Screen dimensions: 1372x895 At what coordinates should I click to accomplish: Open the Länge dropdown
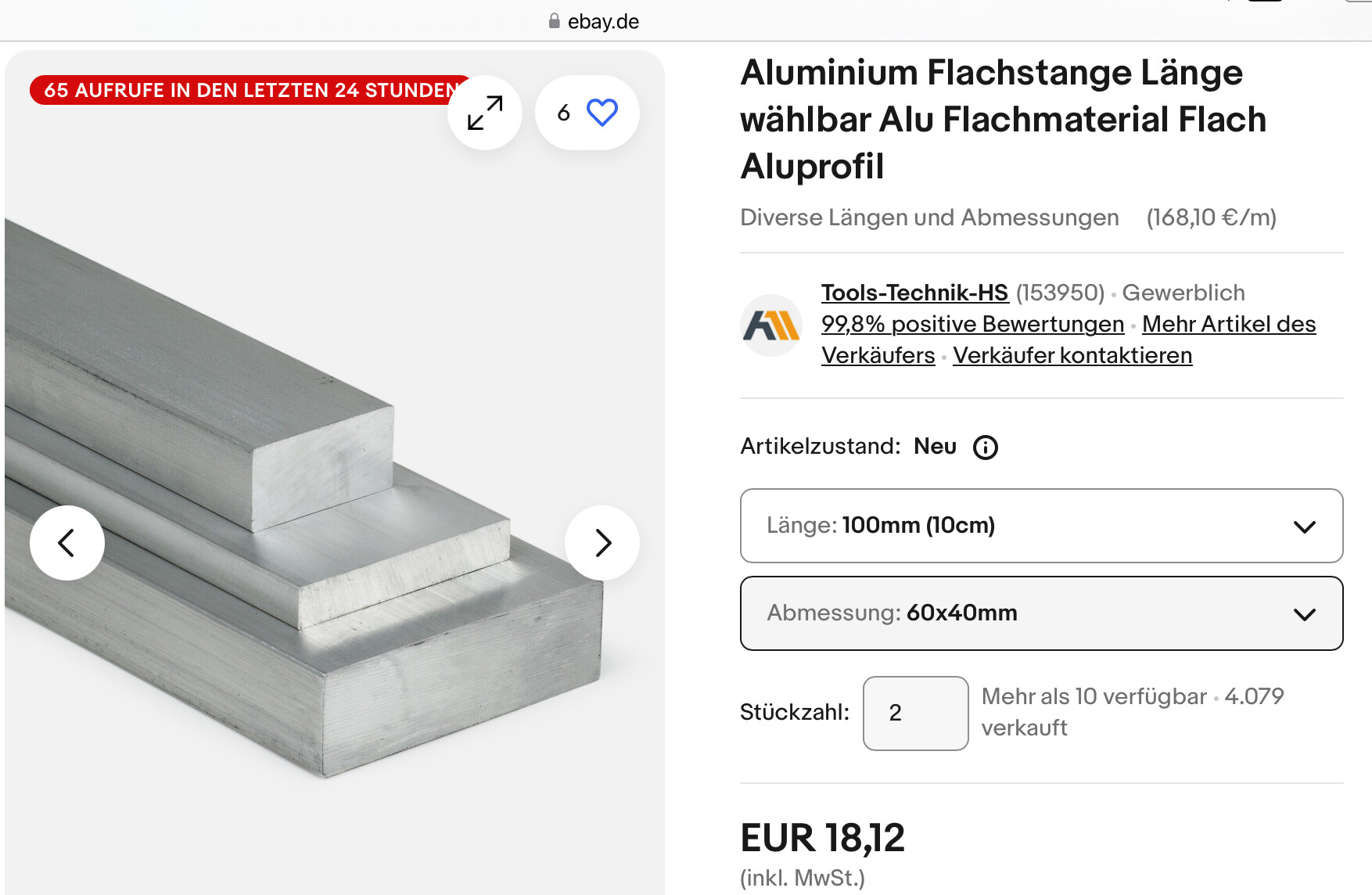point(1040,526)
